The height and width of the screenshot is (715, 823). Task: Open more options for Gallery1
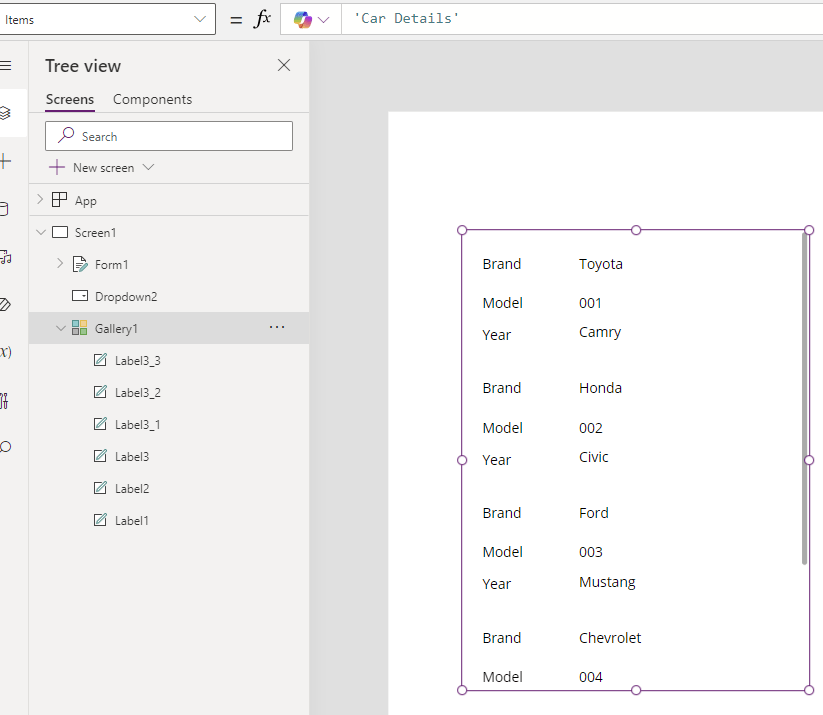coord(277,328)
